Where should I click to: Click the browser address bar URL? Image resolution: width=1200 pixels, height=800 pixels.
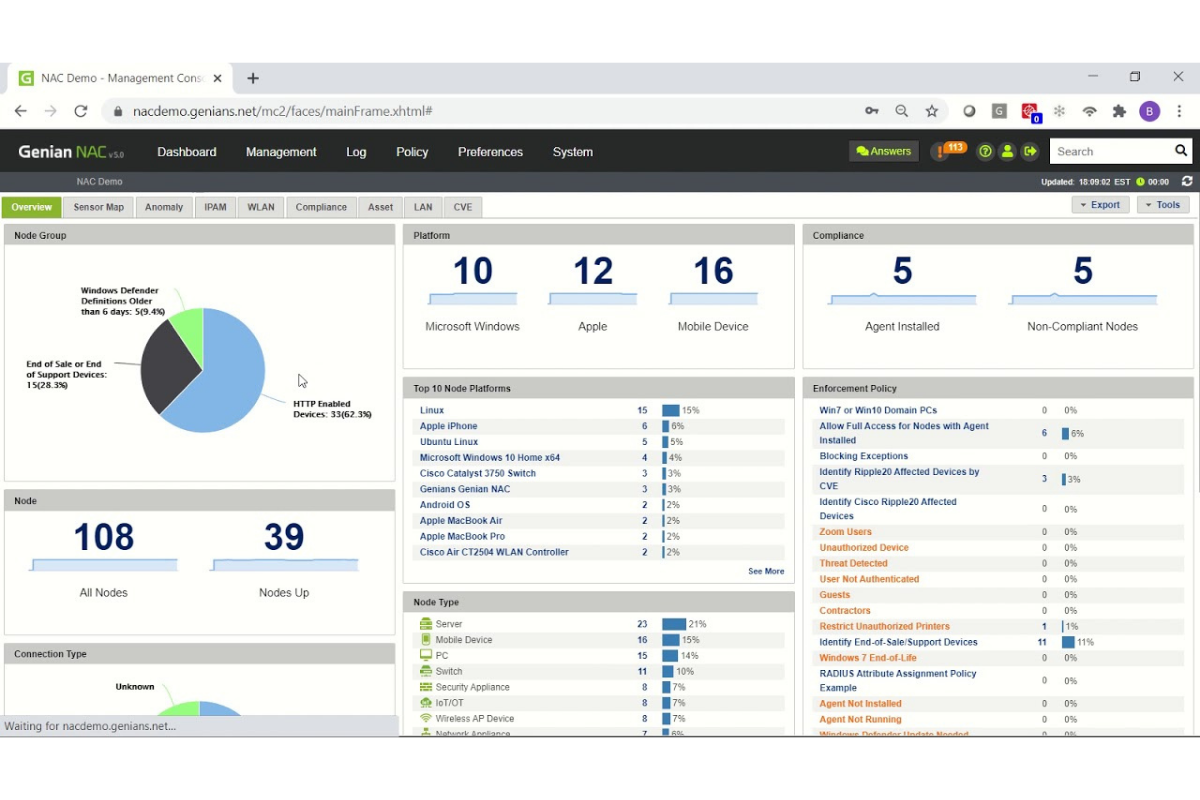(x=282, y=111)
